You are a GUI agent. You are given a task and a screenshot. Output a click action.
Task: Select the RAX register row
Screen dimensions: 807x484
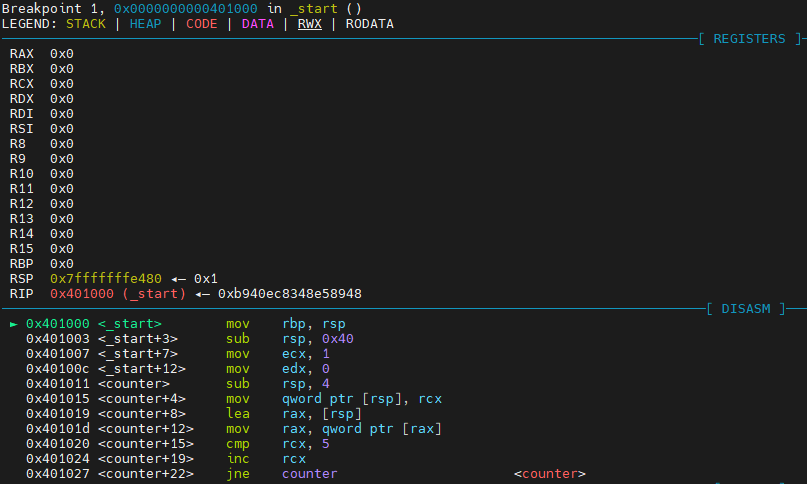coord(42,54)
